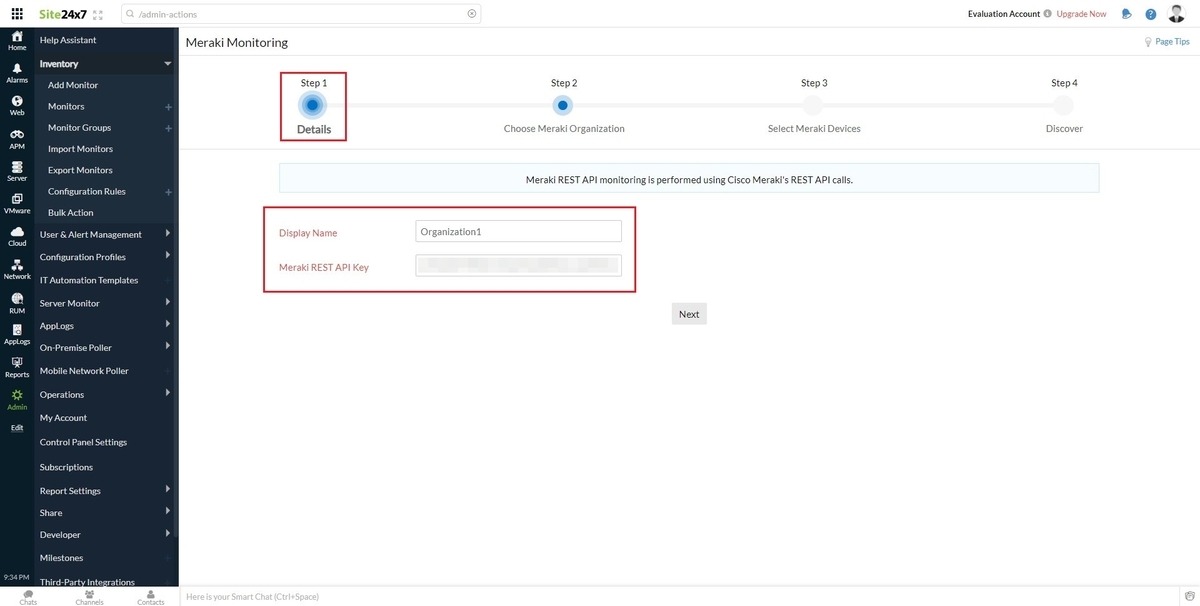The width and height of the screenshot is (1200, 606).
Task: Click the Step 3 Select Meraki Devices marker
Action: (813, 105)
